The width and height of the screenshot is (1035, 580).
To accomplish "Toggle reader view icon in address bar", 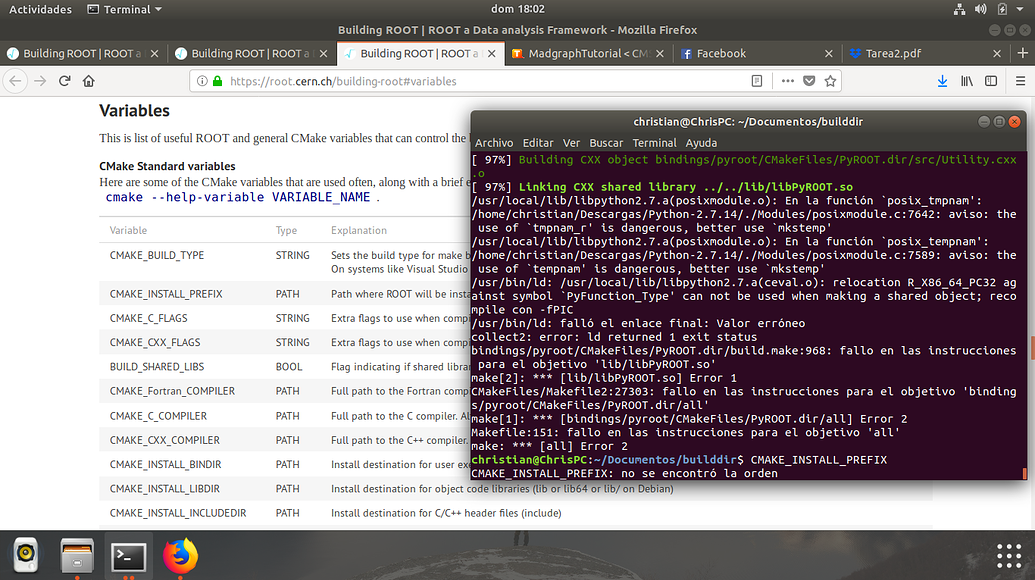I will (757, 81).
